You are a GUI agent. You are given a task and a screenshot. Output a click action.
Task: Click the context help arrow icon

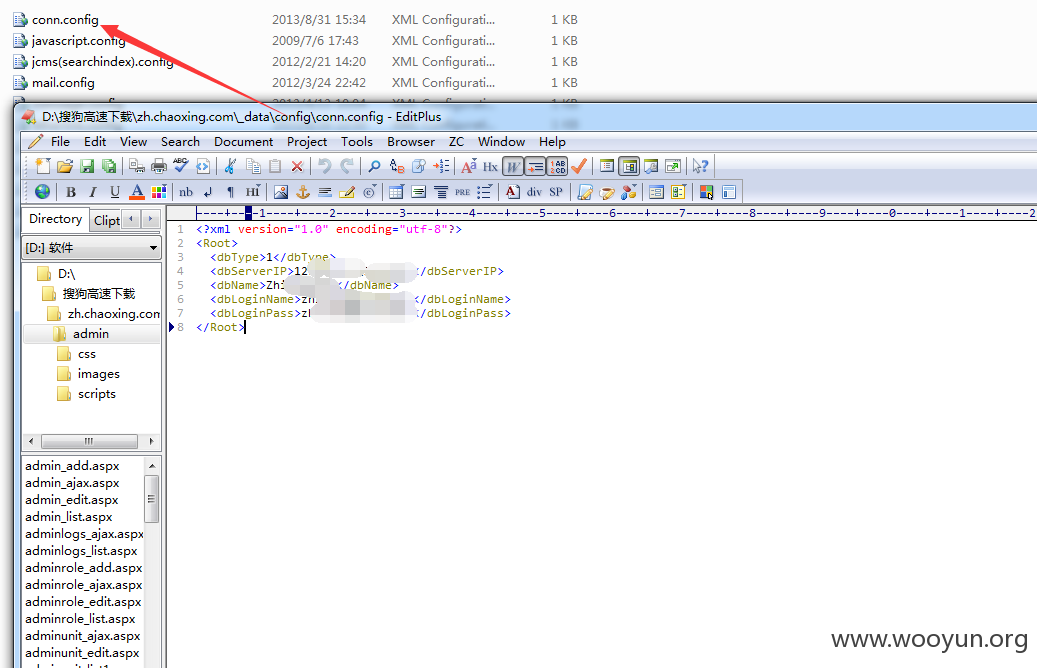pyautogui.click(x=700, y=166)
